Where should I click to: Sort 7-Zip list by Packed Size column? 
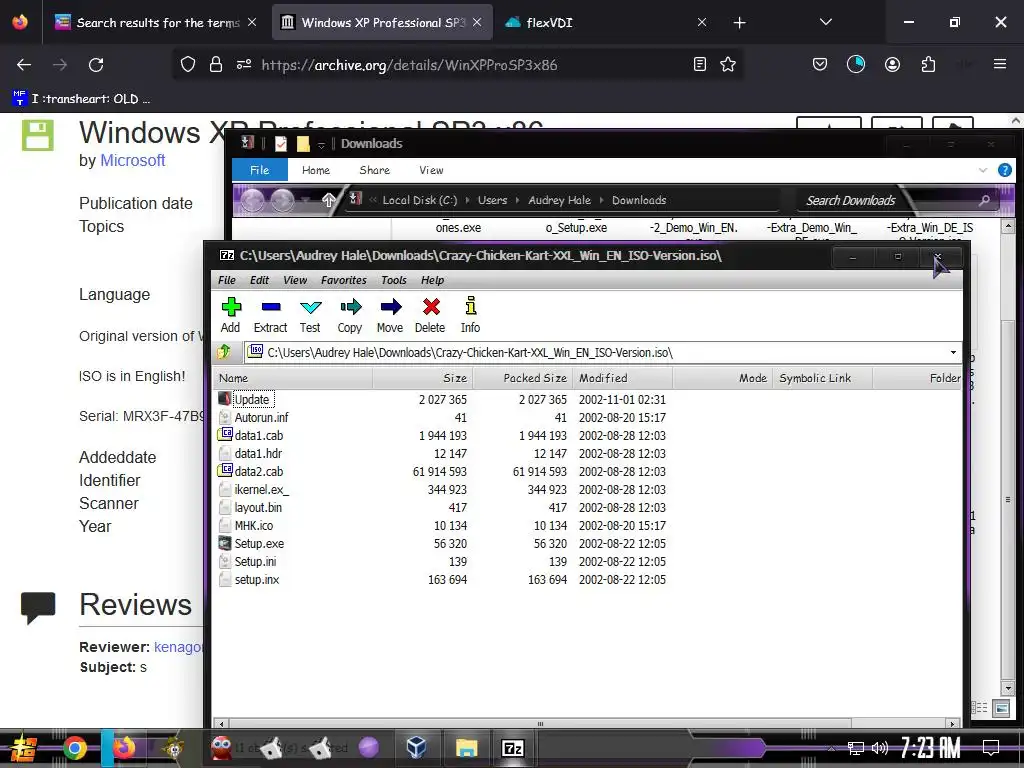pyautogui.click(x=522, y=378)
